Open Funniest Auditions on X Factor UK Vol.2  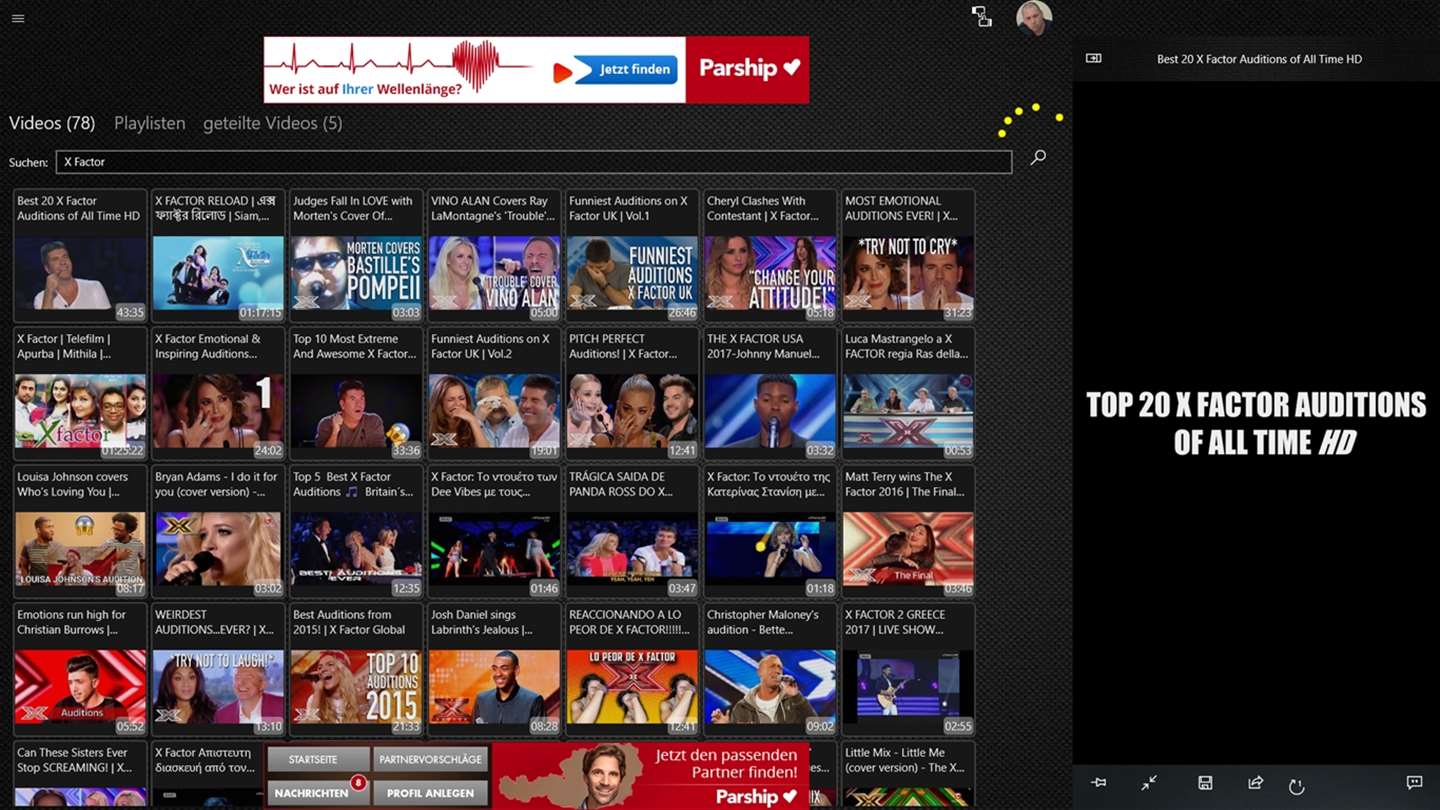494,393
